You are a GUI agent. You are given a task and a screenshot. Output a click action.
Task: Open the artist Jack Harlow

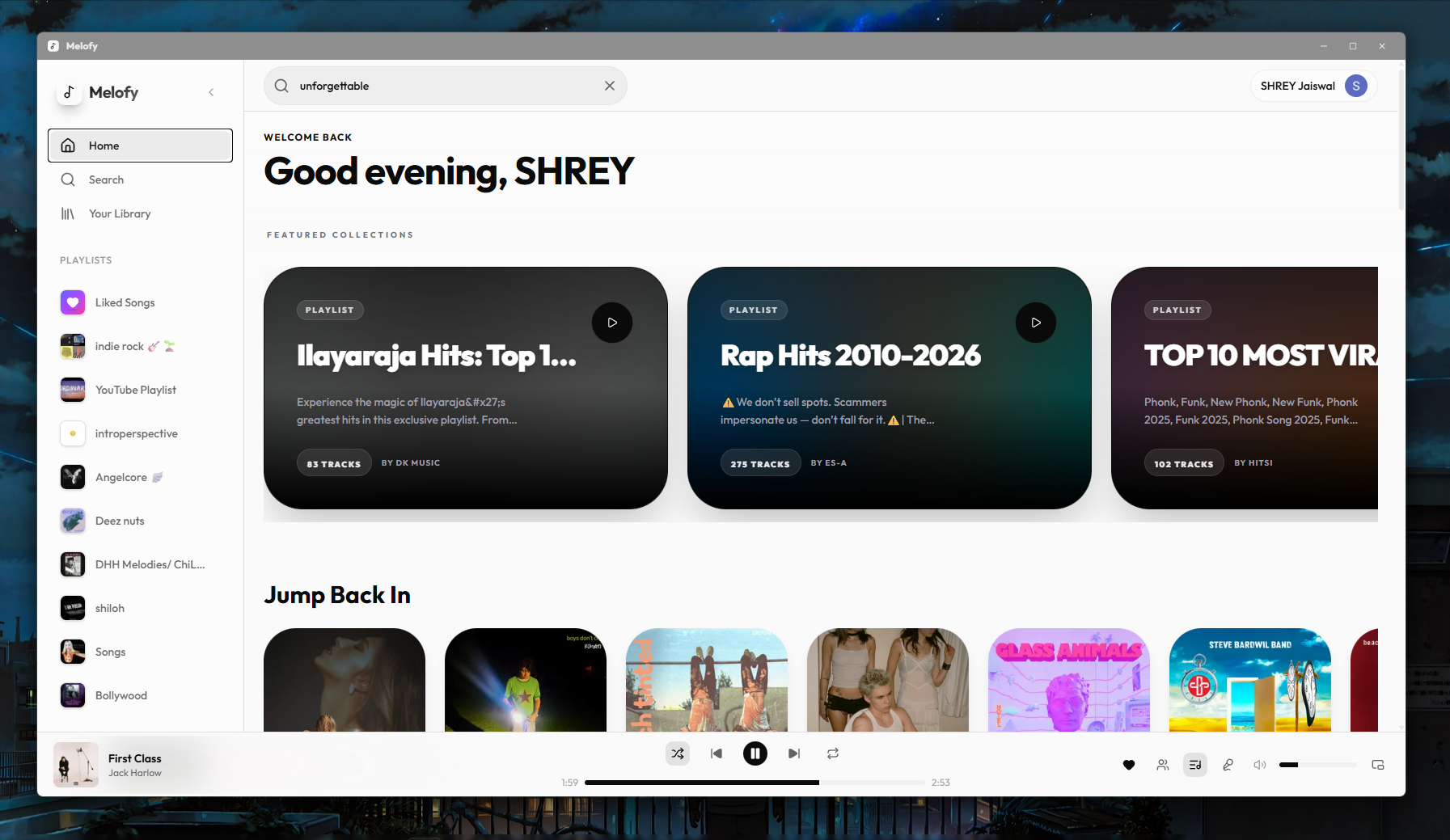[x=135, y=773]
